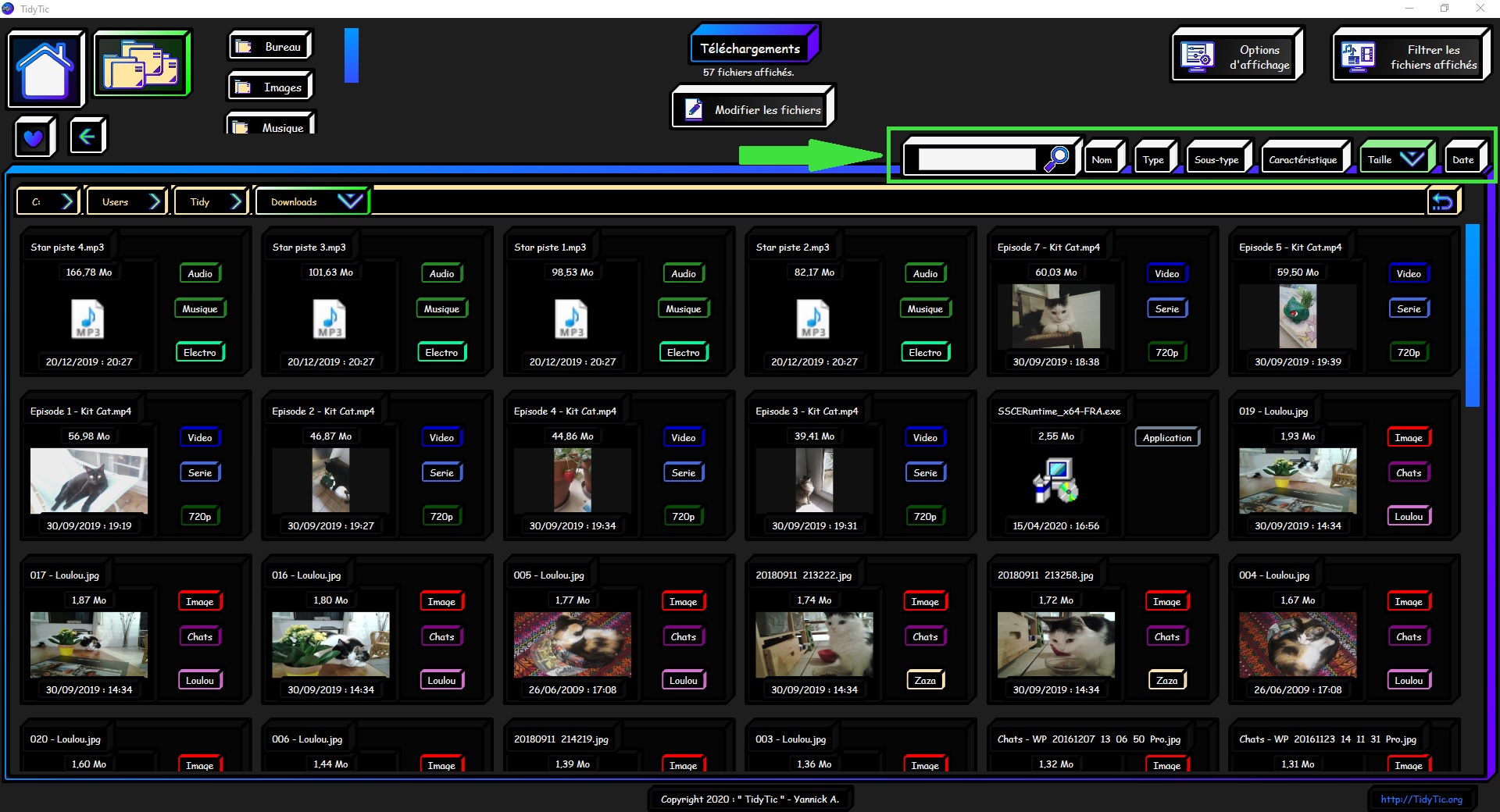
Task: Click 720p tag on Episode 1 card
Action: point(200,516)
